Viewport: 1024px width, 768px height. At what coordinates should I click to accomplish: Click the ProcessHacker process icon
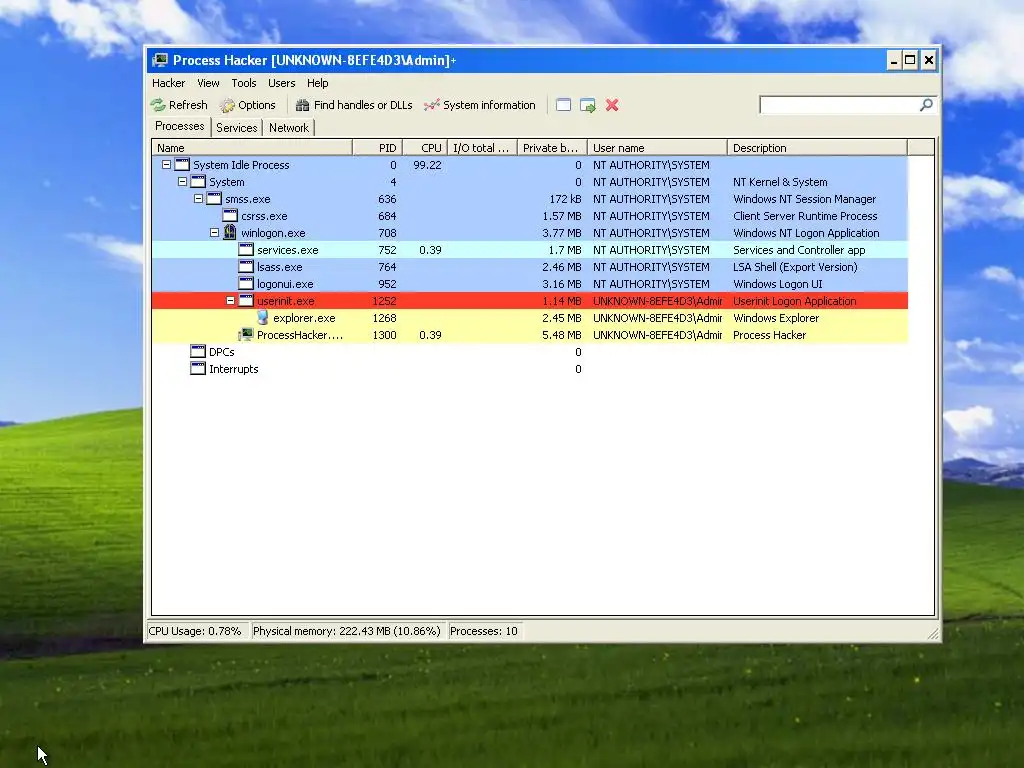tap(246, 334)
